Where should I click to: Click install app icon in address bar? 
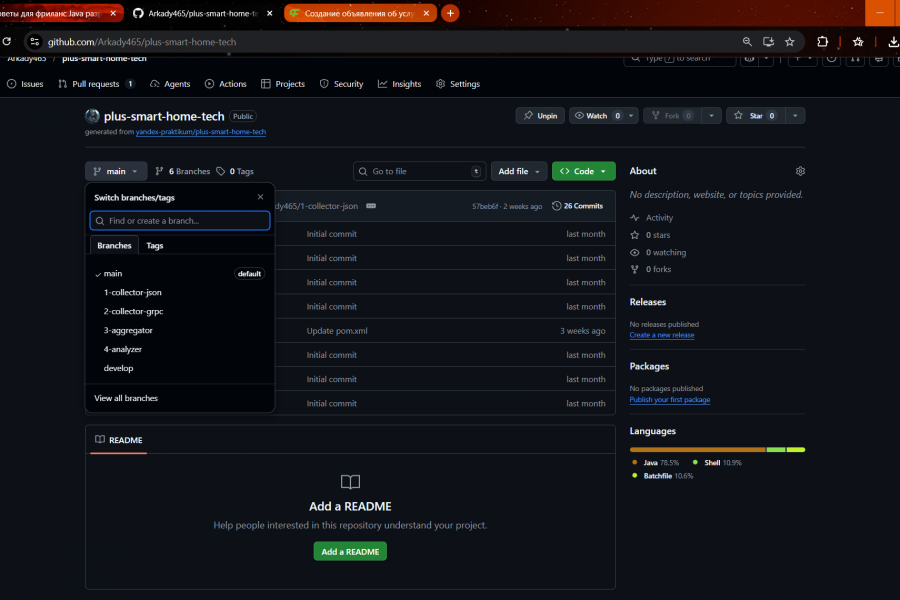point(768,41)
